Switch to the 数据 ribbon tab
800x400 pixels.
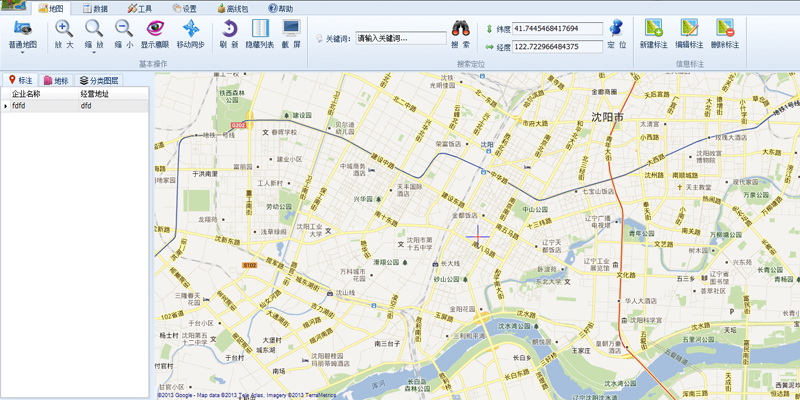click(x=95, y=8)
